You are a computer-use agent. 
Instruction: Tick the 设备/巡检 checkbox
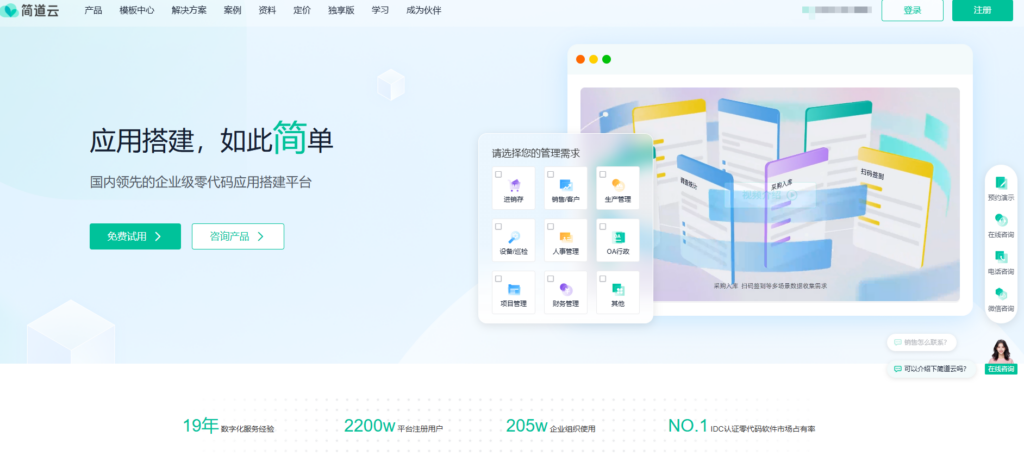[498, 226]
